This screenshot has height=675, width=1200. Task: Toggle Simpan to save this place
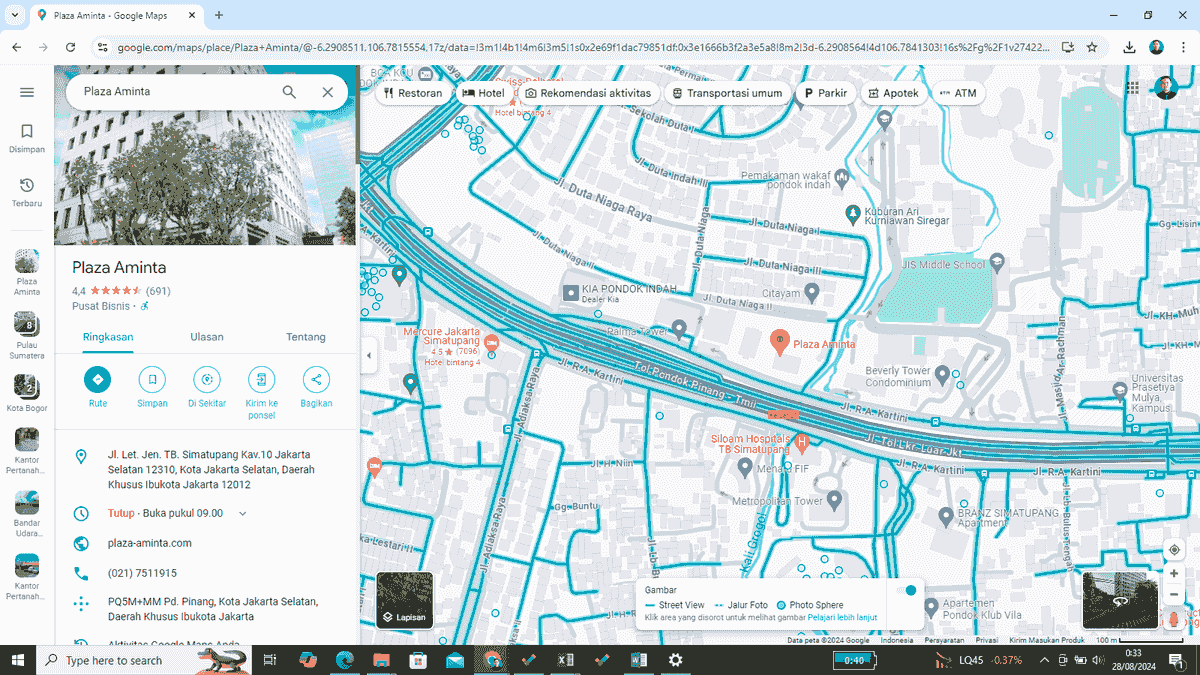pyautogui.click(x=152, y=380)
